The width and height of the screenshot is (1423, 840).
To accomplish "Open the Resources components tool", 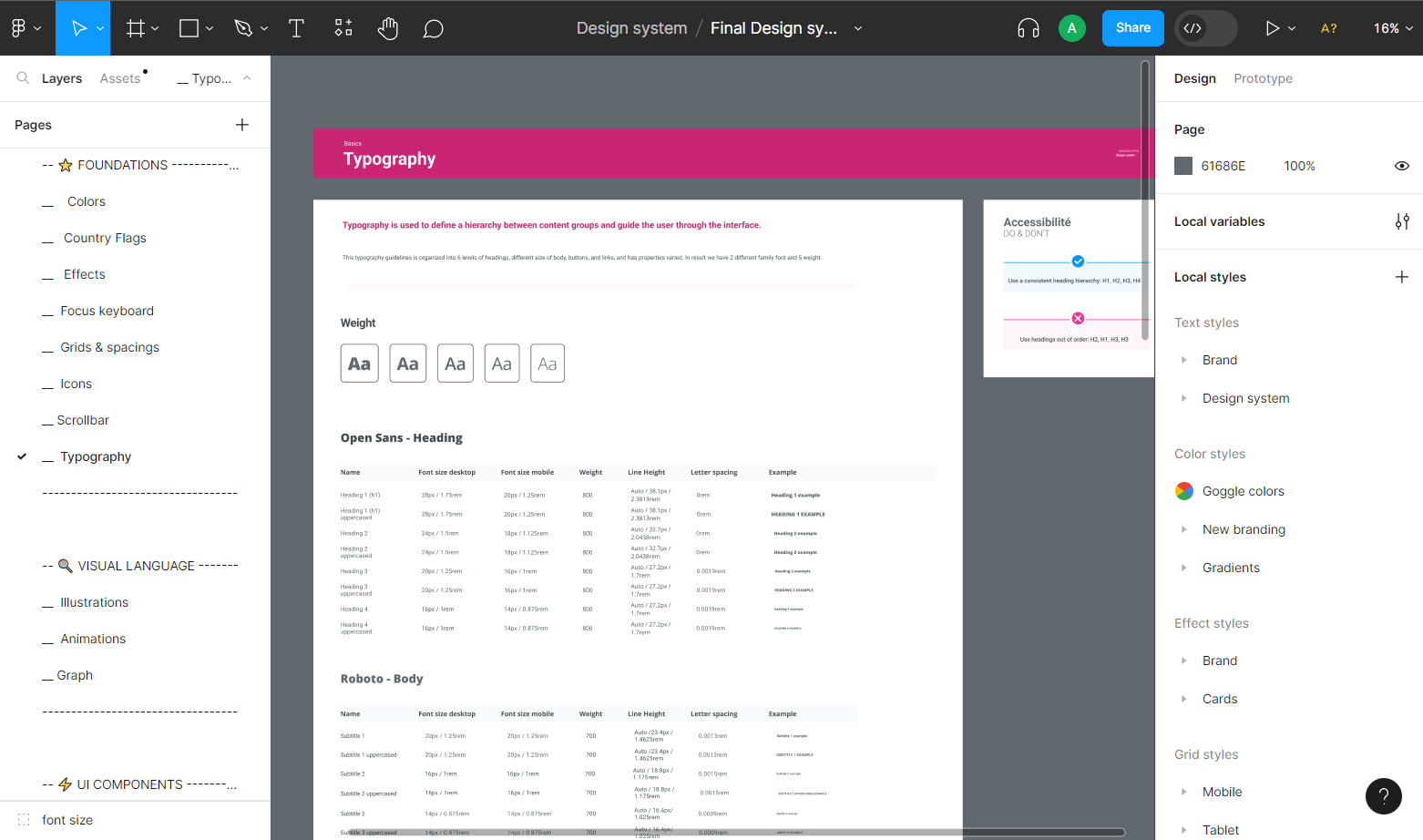I will [x=343, y=28].
